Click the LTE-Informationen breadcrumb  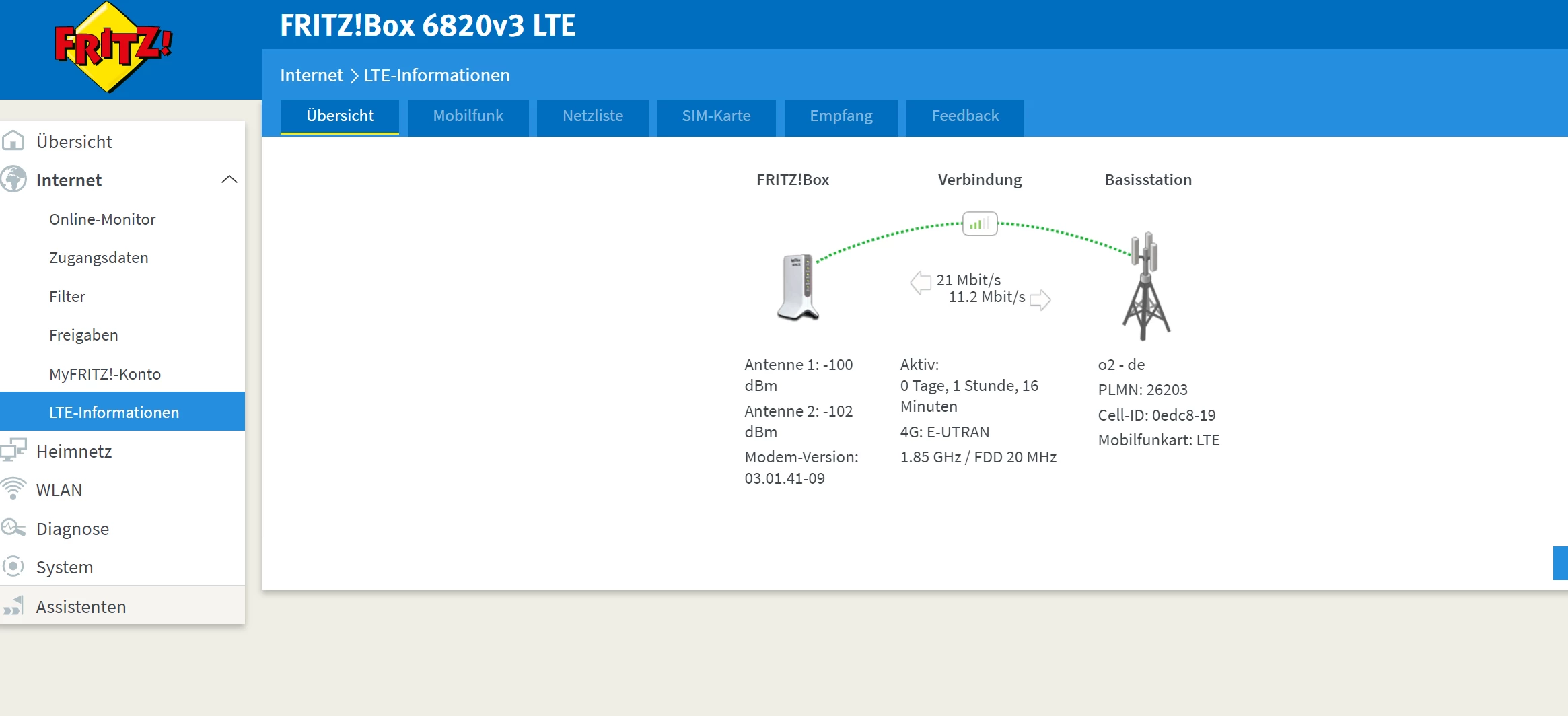pos(437,75)
